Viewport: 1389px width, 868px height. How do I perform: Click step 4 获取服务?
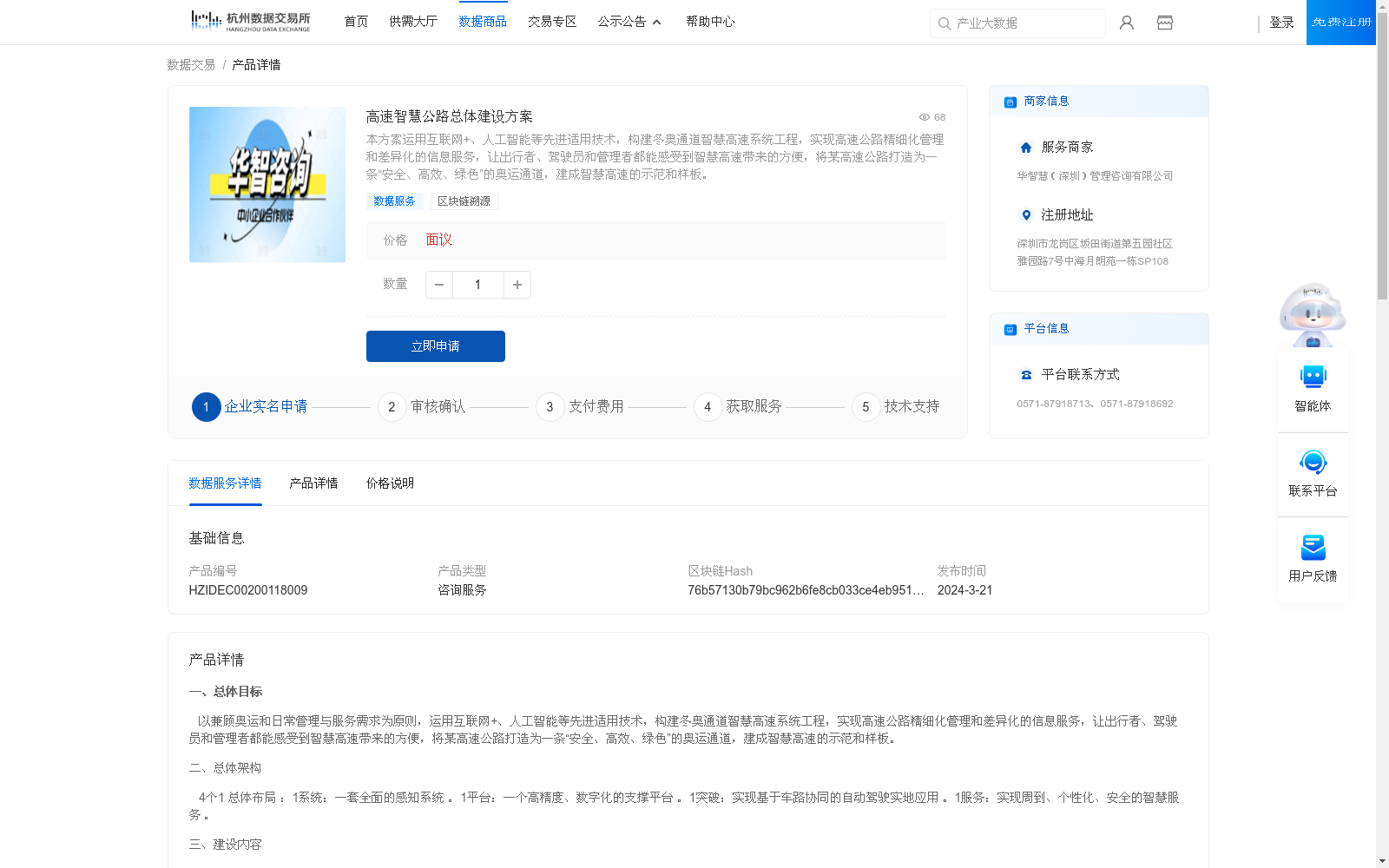pos(738,406)
